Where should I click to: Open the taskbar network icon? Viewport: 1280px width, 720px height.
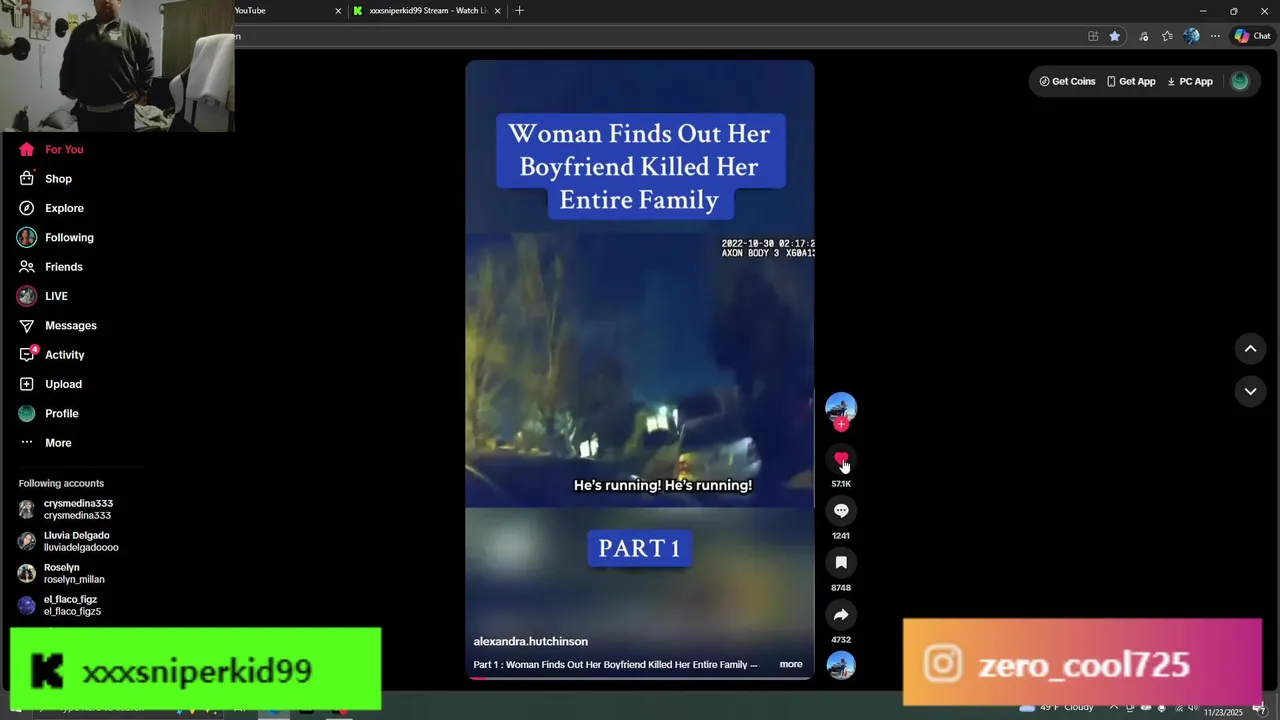(1177, 707)
